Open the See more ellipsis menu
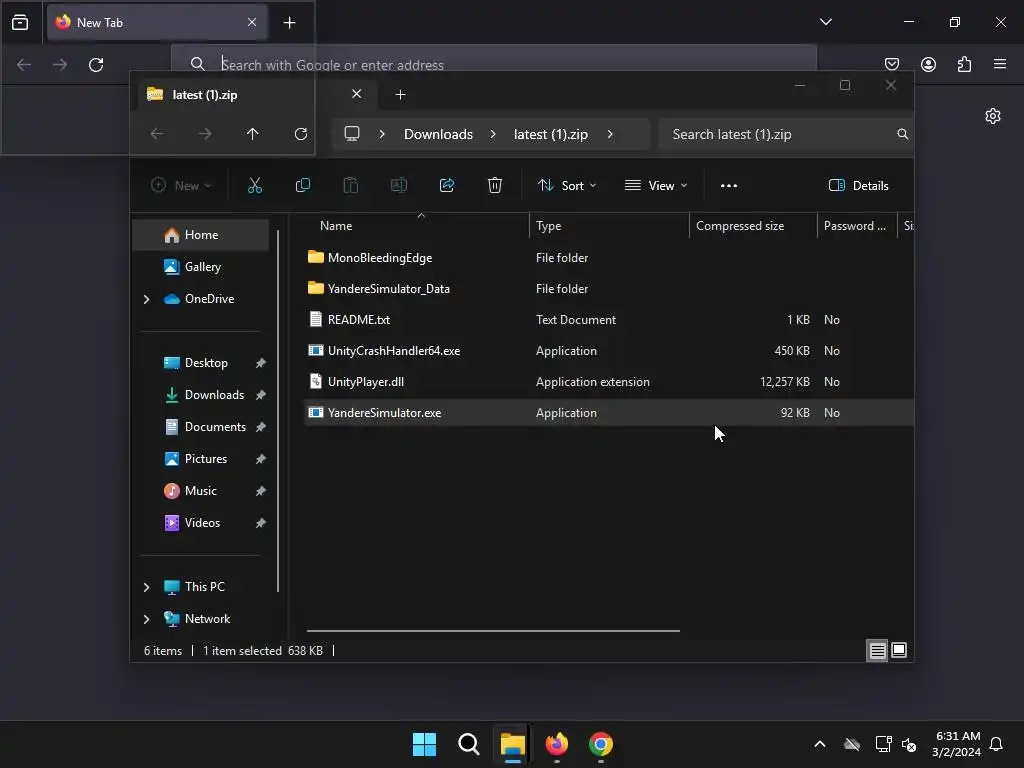This screenshot has width=1024, height=768. (x=729, y=185)
